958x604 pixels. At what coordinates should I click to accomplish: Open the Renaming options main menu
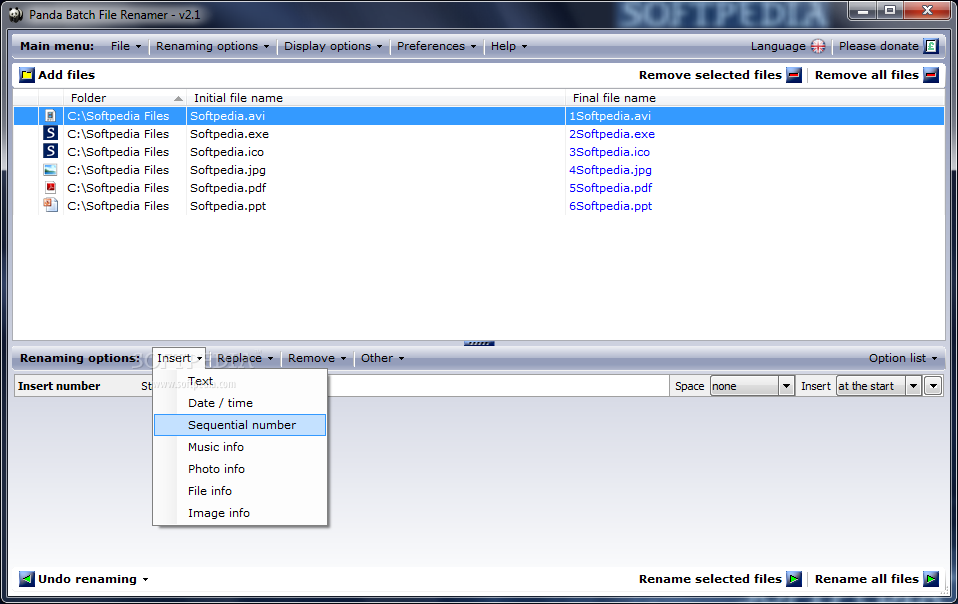coord(213,46)
